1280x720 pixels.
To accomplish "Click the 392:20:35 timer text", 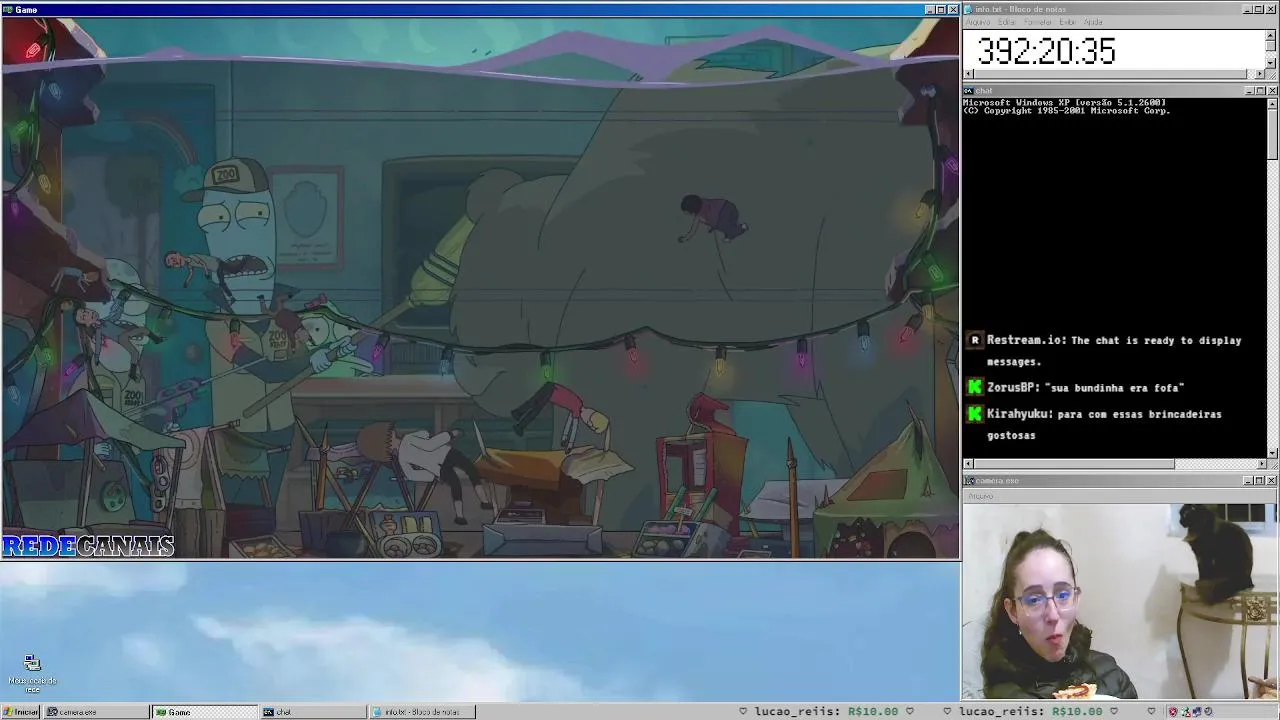I will point(1046,51).
